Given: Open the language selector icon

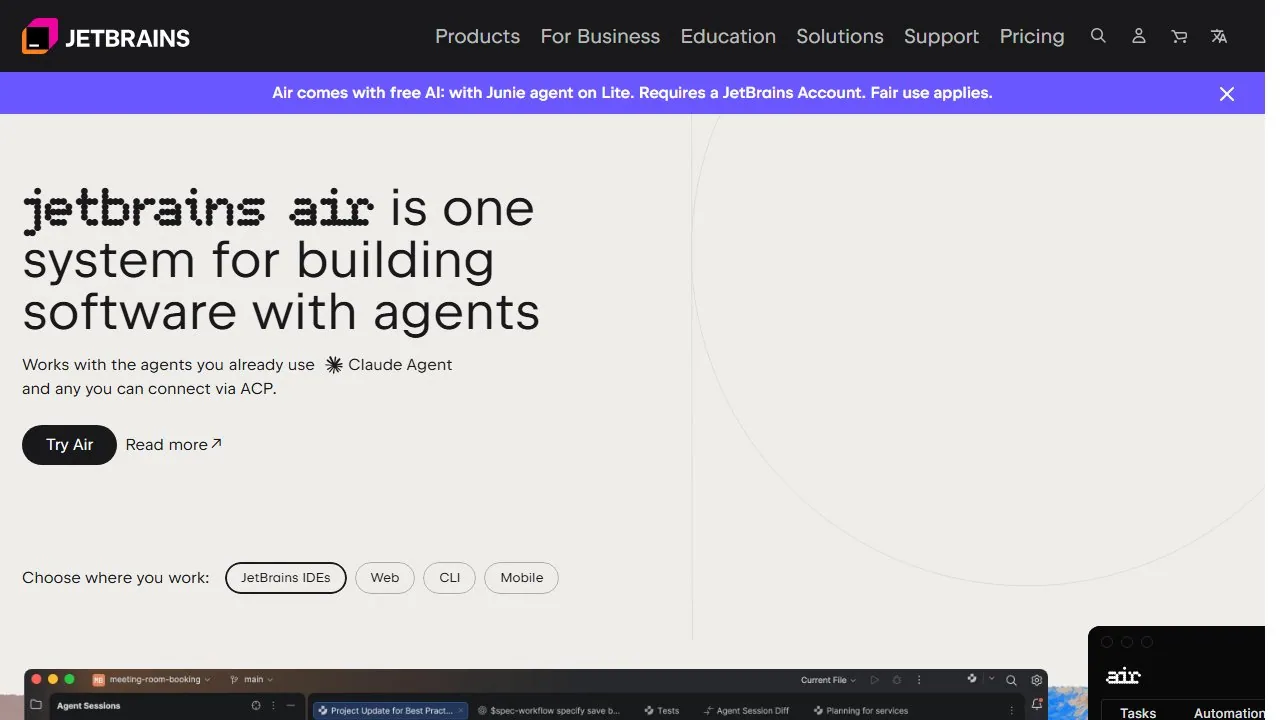Looking at the screenshot, I should 1219,36.
